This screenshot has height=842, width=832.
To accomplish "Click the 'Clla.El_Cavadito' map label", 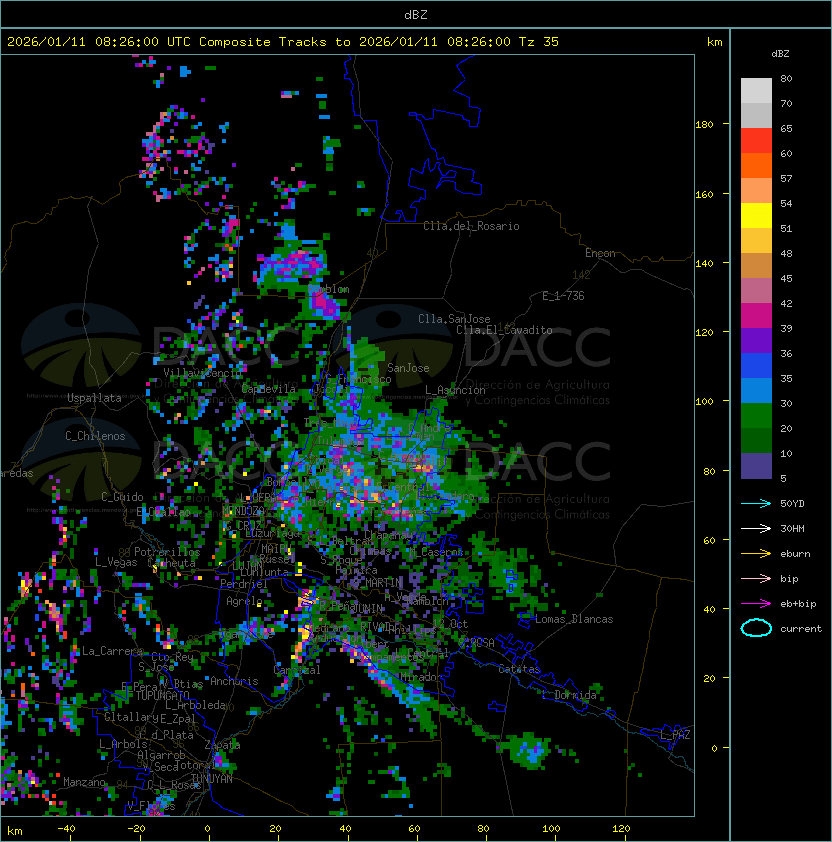I will coord(504,330).
